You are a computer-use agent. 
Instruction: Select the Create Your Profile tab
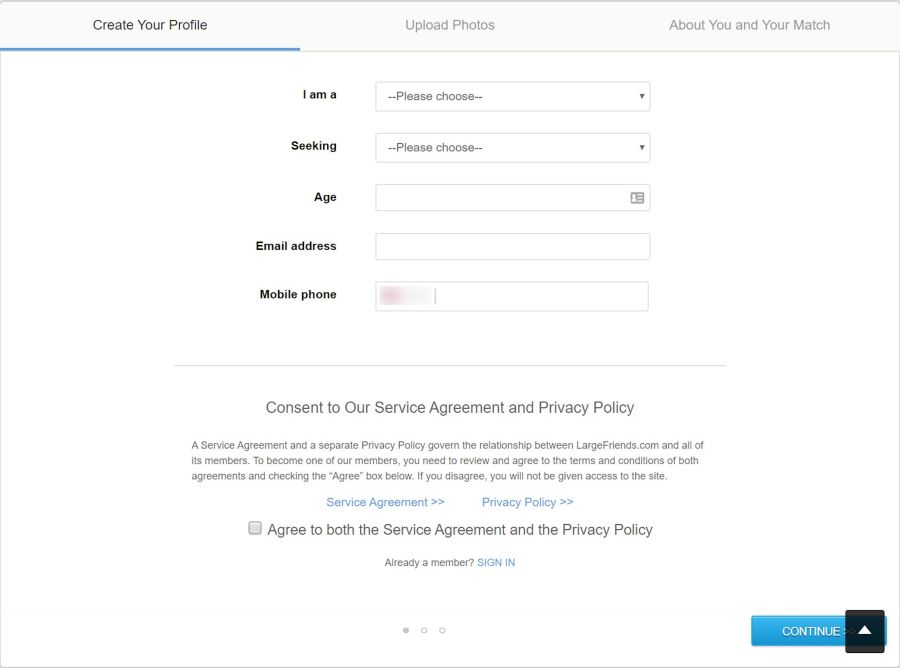(150, 25)
